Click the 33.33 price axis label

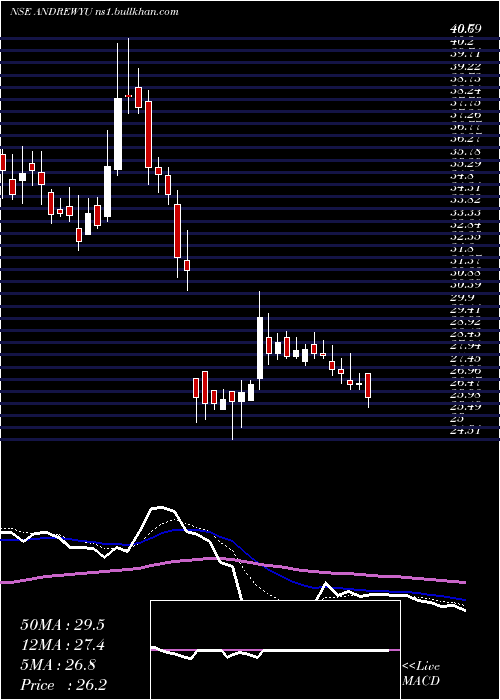(465, 212)
